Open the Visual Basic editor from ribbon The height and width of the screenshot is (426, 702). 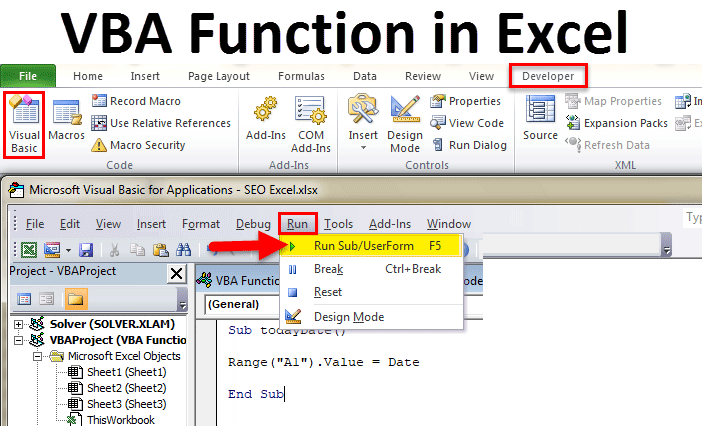click(23, 123)
